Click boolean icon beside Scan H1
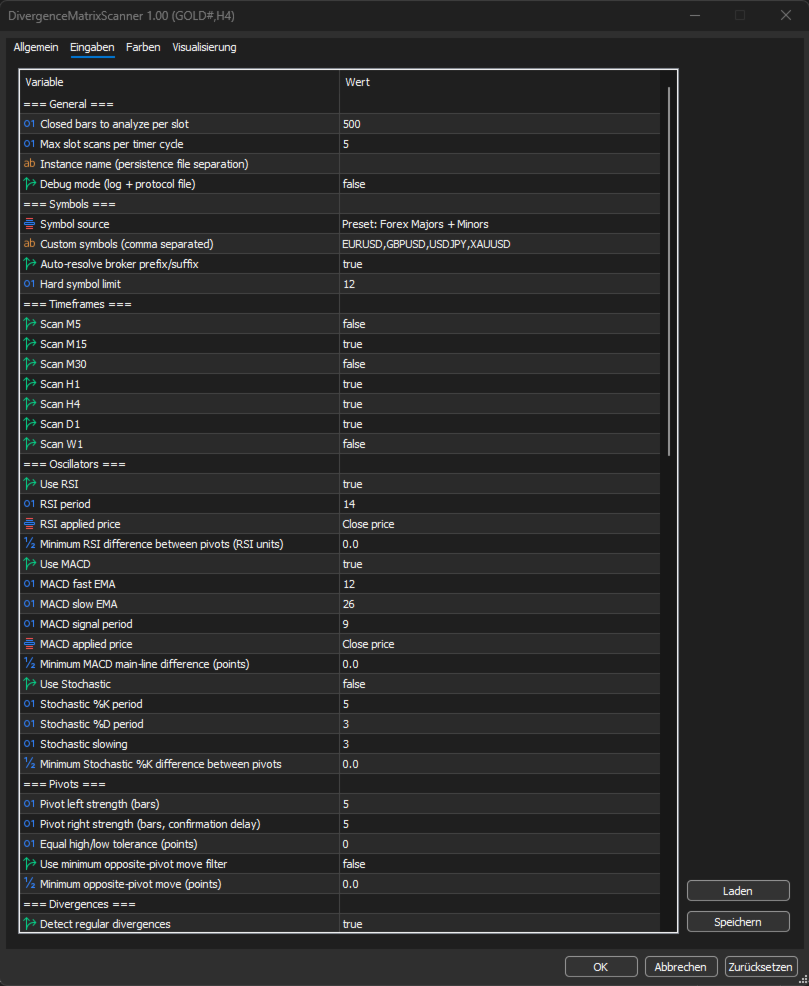 click(30, 384)
